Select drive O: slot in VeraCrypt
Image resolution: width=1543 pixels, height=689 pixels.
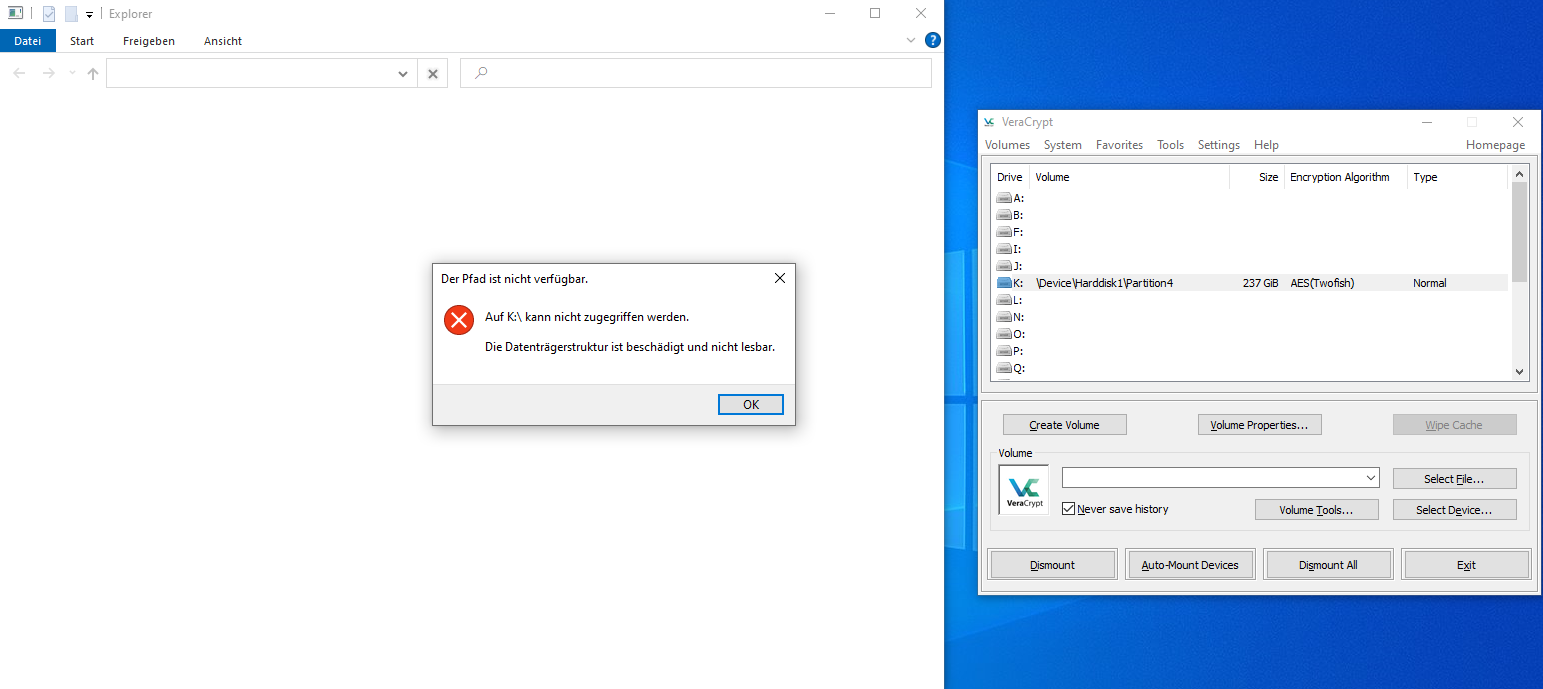click(x=1010, y=334)
